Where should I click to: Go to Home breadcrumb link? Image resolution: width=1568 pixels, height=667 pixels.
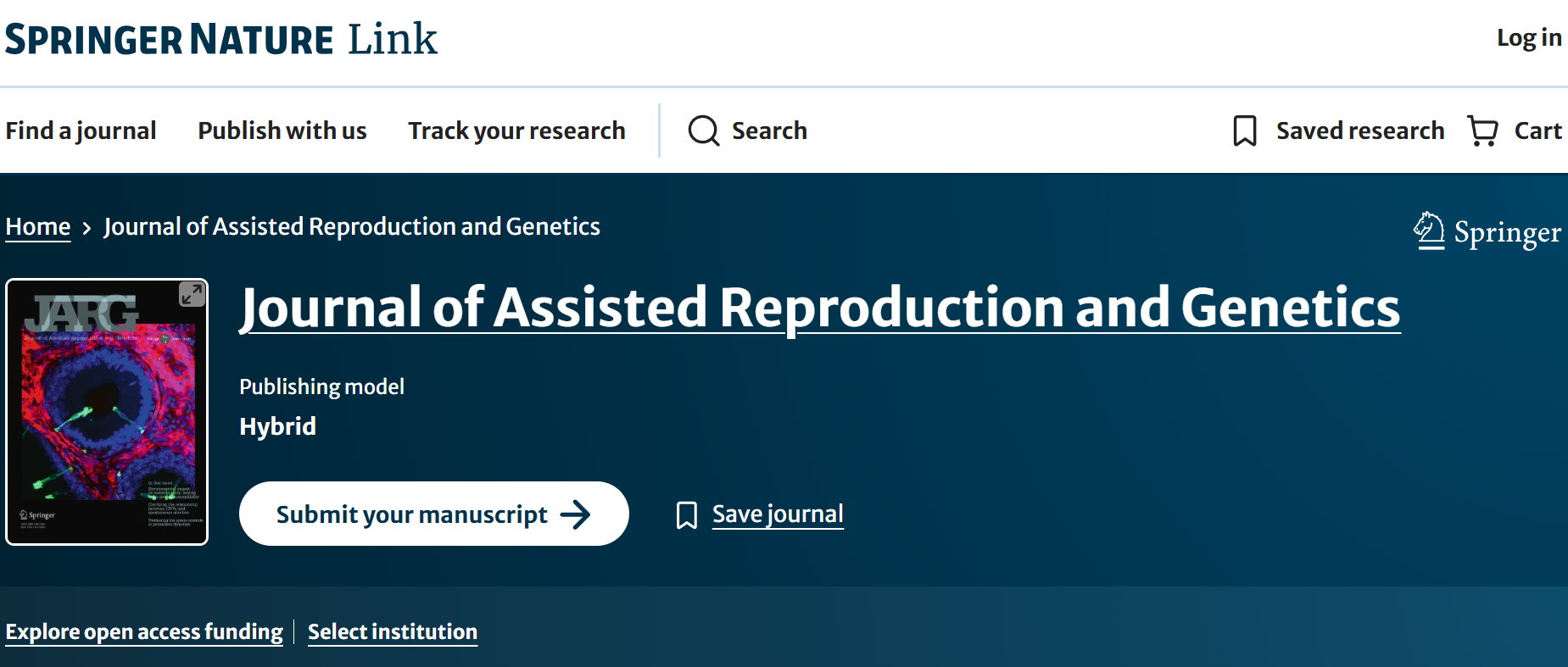pyautogui.click(x=38, y=227)
